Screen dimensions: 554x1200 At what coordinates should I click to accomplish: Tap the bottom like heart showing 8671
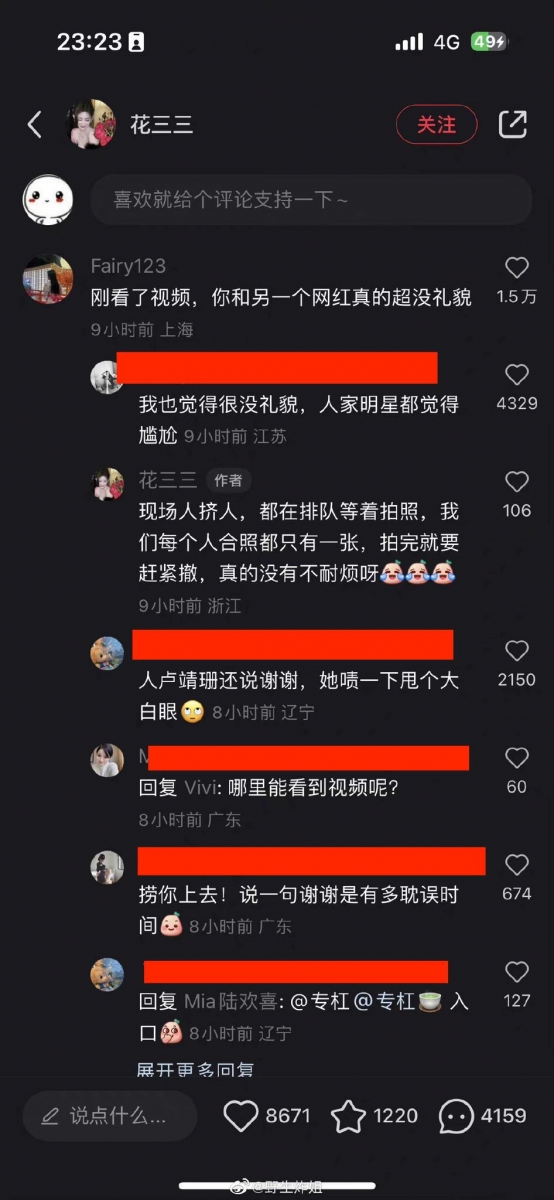coord(241,1116)
